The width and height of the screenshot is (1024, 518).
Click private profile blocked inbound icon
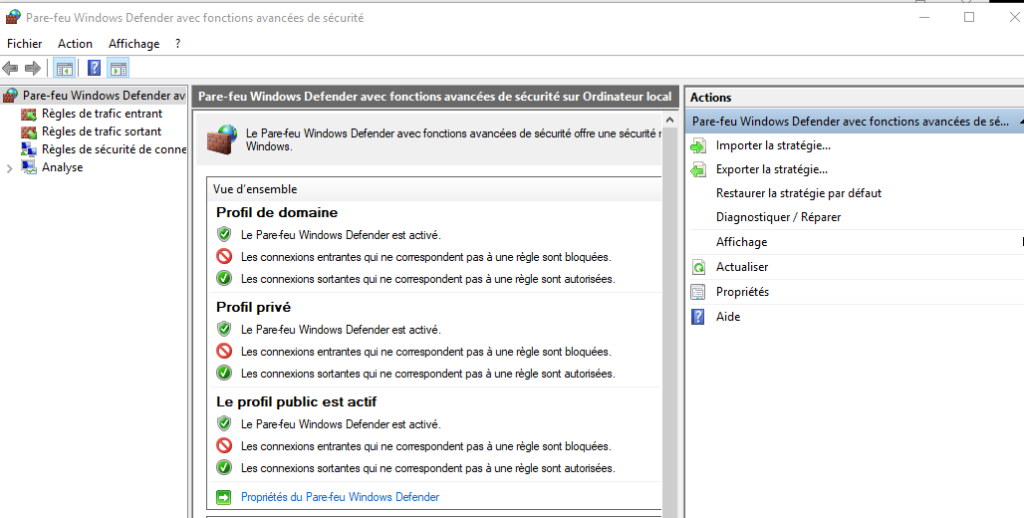click(224, 351)
